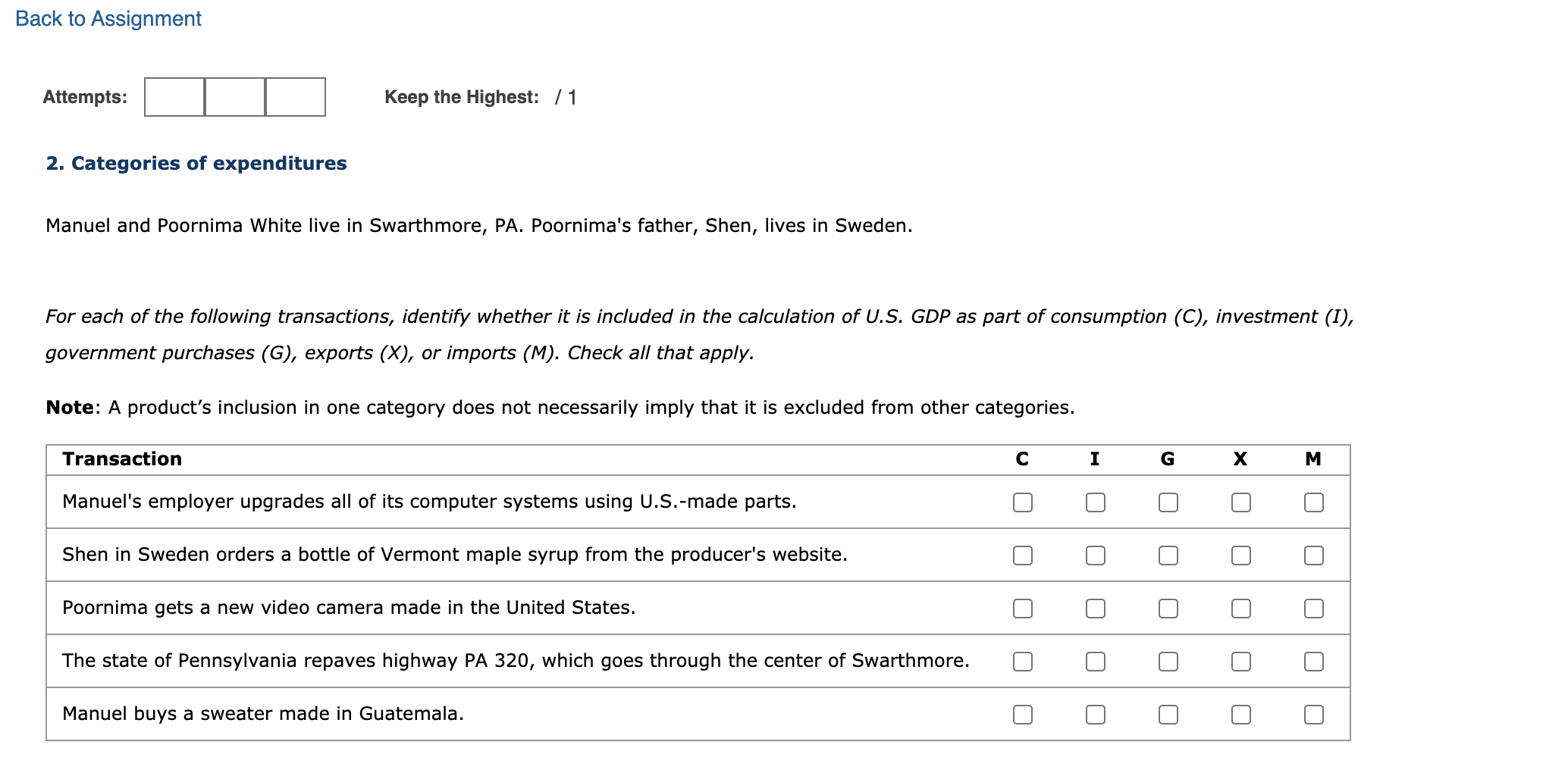Check the C box for Poornima's video camera
Viewport: 1568px width, 773px height.
pos(1023,608)
